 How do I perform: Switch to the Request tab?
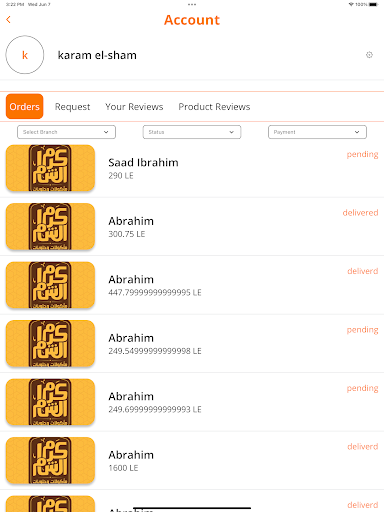72,107
